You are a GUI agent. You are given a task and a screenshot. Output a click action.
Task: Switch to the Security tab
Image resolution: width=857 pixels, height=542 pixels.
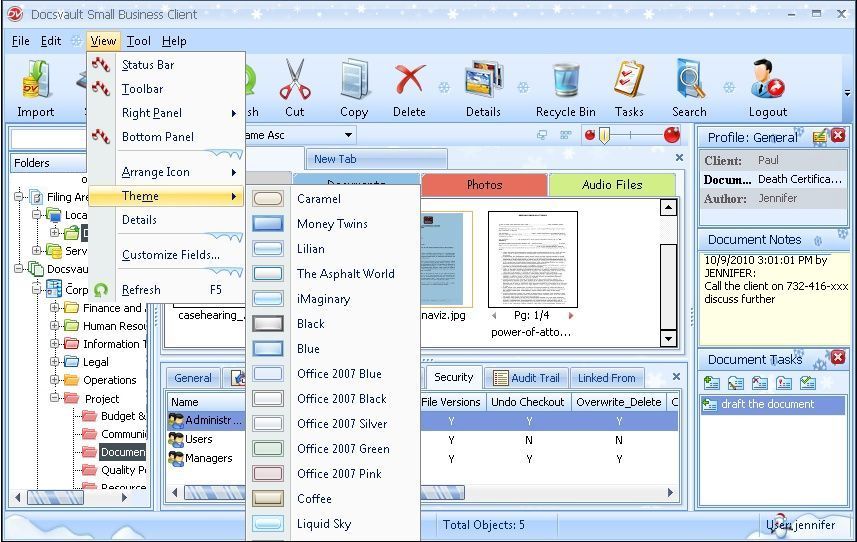point(453,377)
